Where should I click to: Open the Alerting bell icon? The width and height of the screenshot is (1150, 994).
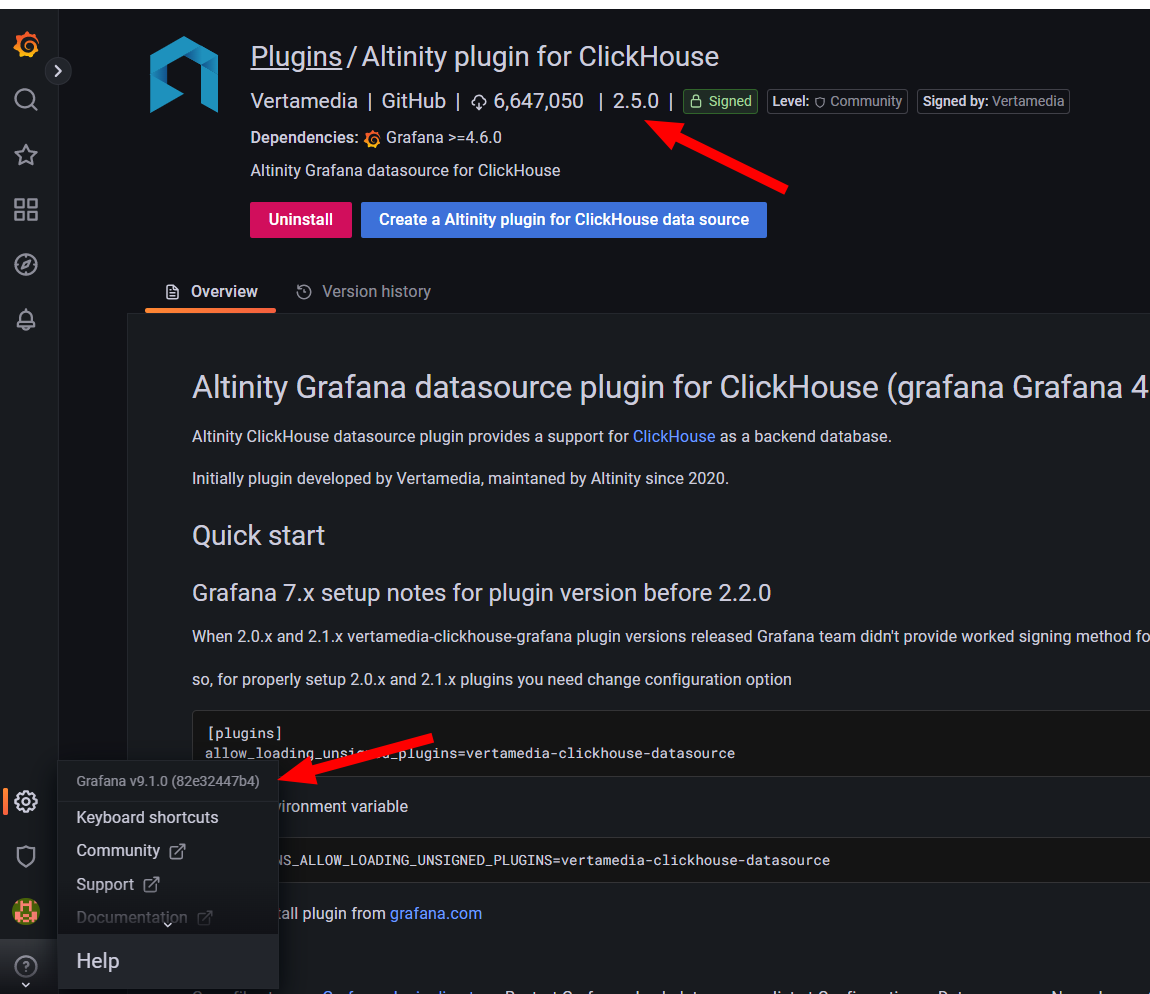[26, 320]
